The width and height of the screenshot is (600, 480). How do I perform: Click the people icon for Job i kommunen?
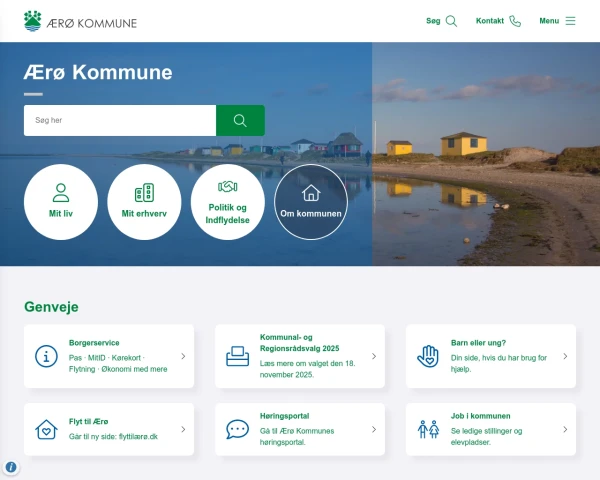pos(428,430)
